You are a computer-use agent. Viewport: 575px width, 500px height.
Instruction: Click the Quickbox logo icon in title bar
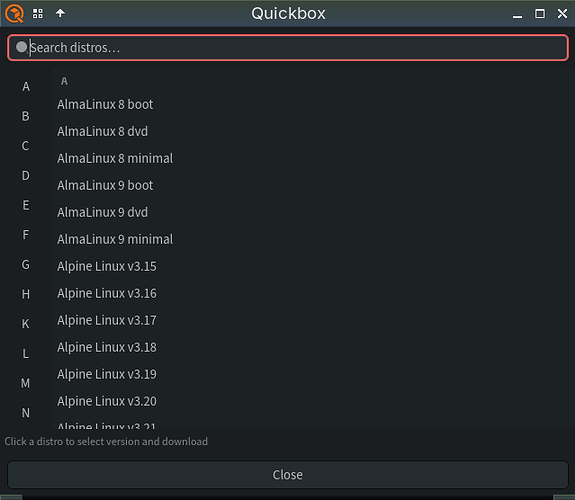pos(14,14)
